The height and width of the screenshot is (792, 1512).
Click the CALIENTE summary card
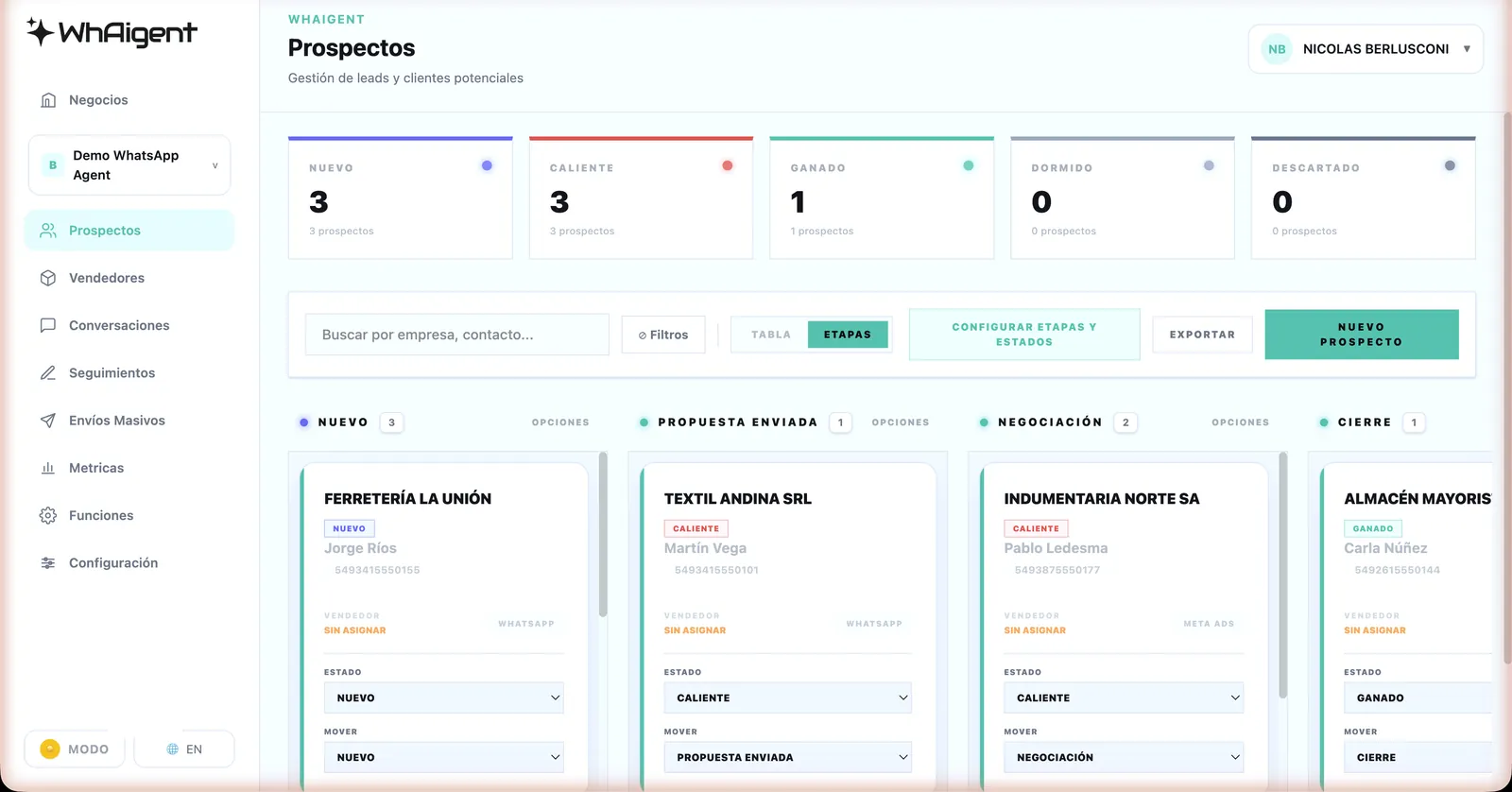tap(641, 198)
